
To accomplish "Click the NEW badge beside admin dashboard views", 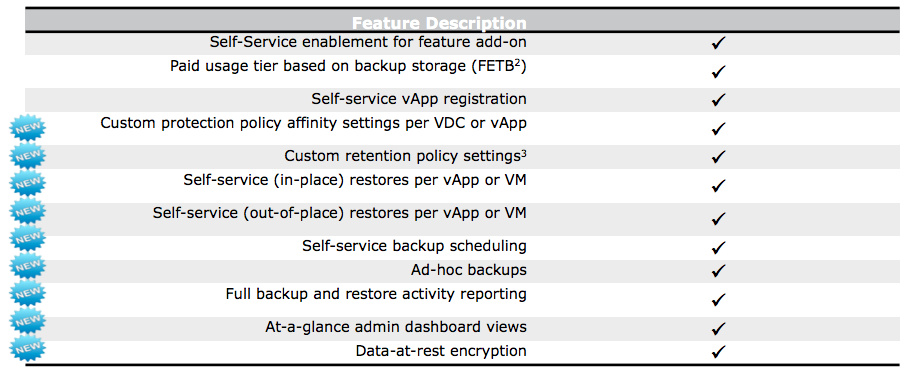I will click(x=28, y=320).
